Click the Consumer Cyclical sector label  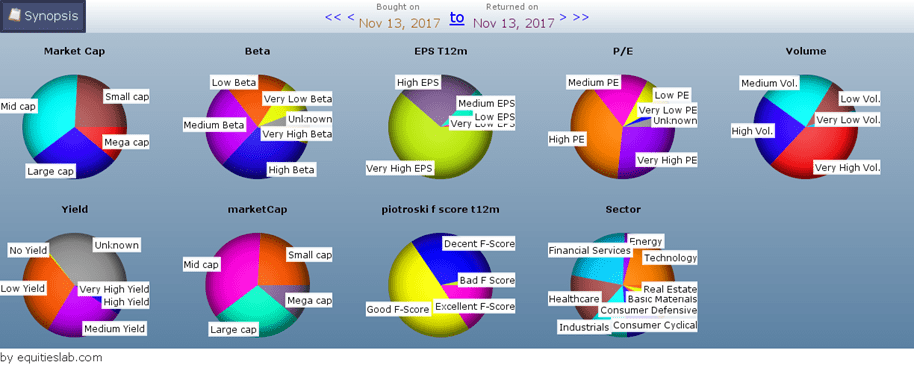click(655, 325)
